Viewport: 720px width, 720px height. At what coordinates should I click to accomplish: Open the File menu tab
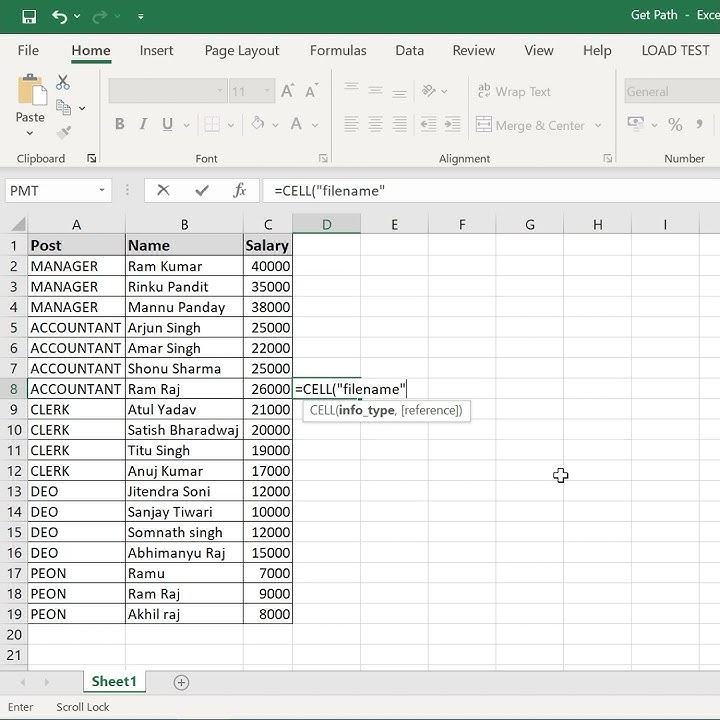point(28,50)
